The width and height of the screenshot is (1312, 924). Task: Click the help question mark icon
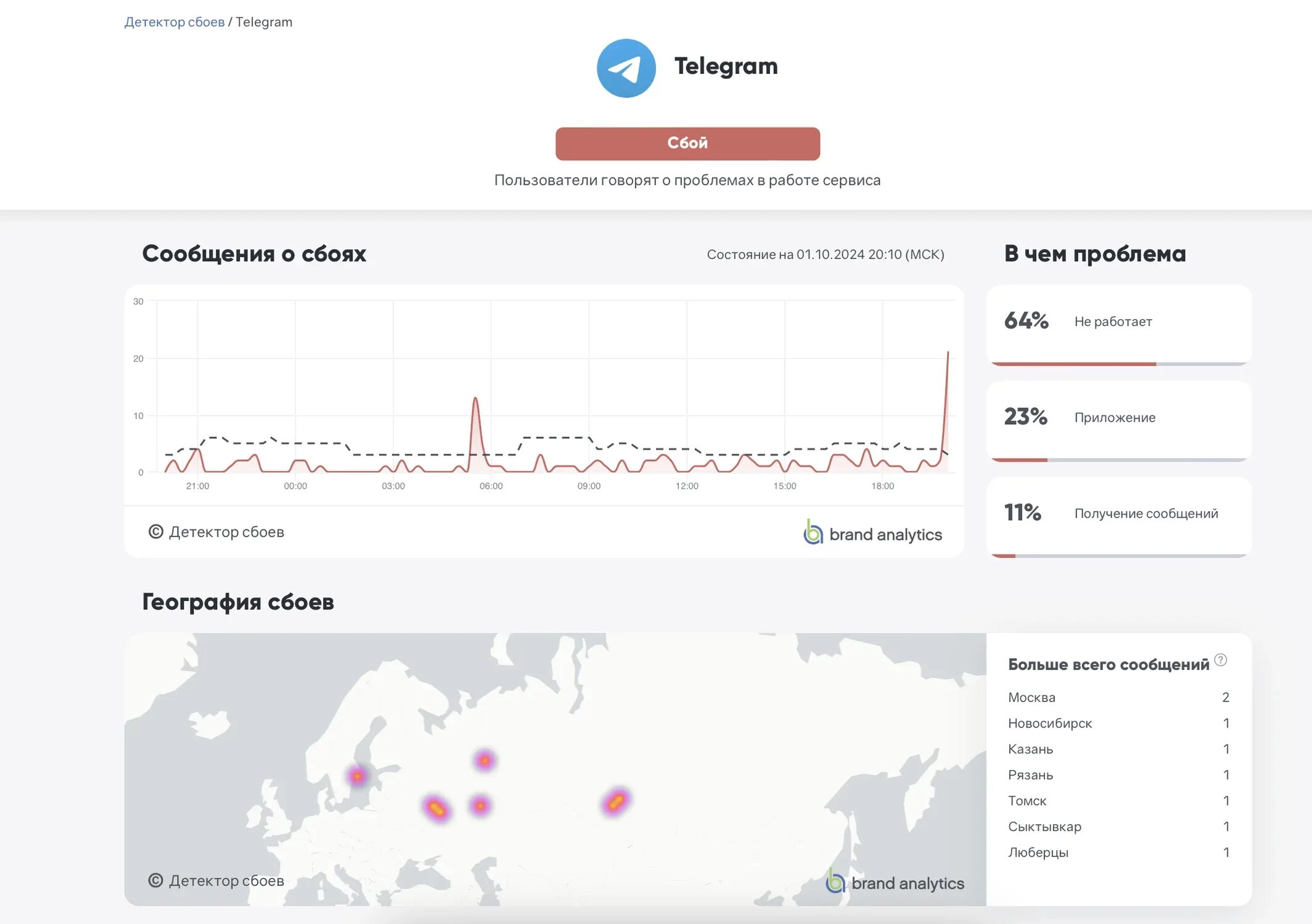point(1220,660)
